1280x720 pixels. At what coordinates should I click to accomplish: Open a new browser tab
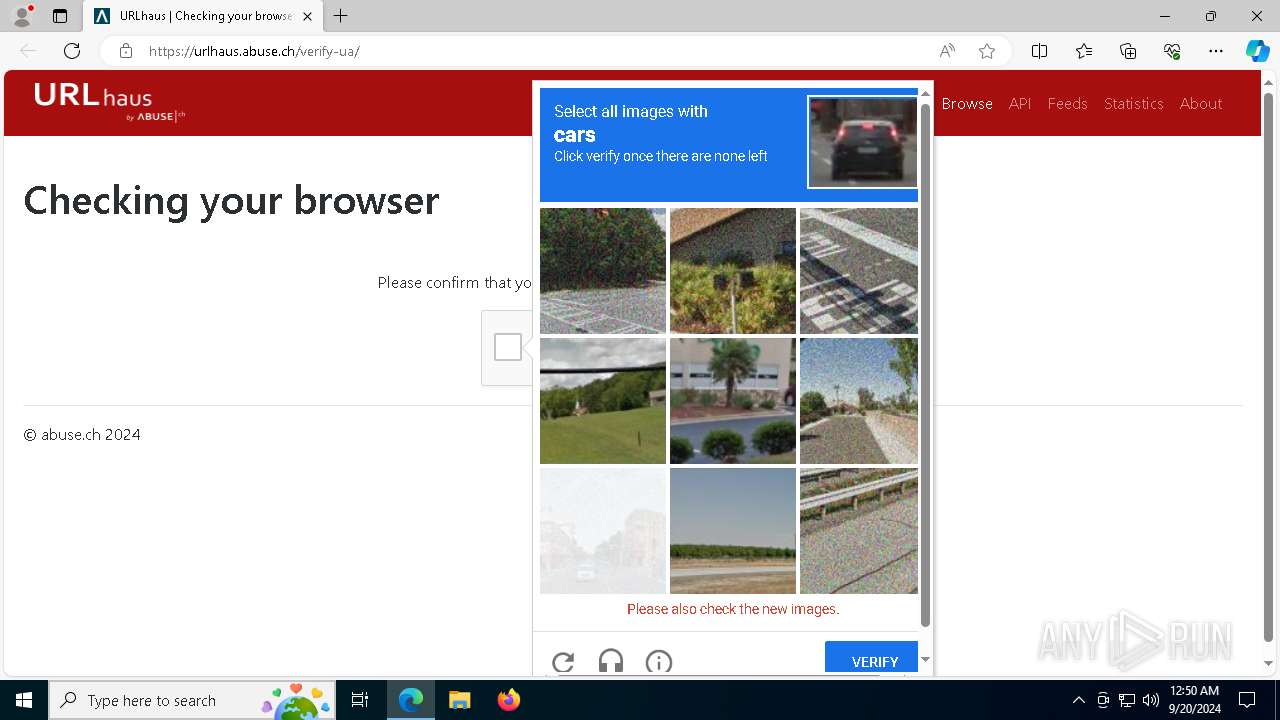pyautogui.click(x=341, y=16)
